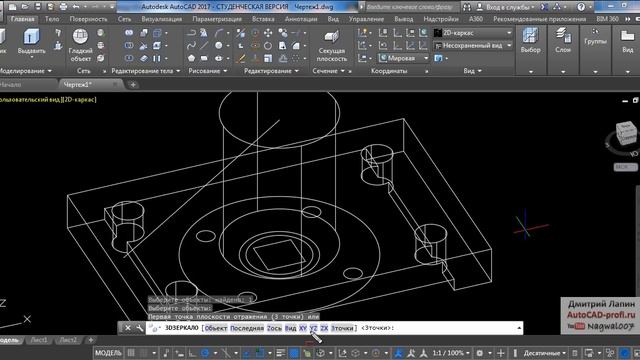Toggle transparency in the status bar
Image resolution: width=640 pixels, height=360 pixels.
click(x=294, y=353)
